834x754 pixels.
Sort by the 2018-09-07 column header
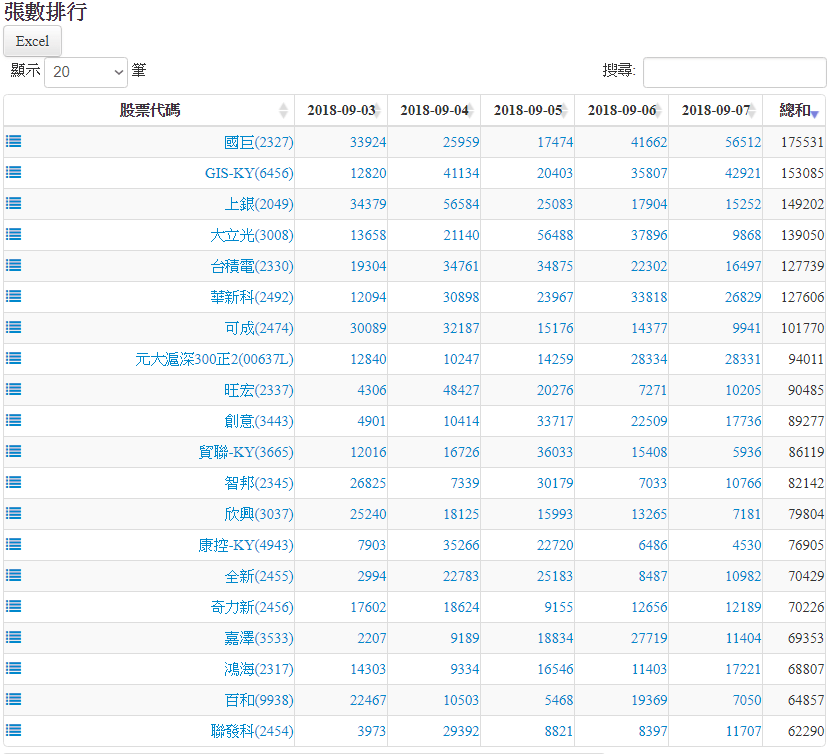pyautogui.click(x=715, y=110)
